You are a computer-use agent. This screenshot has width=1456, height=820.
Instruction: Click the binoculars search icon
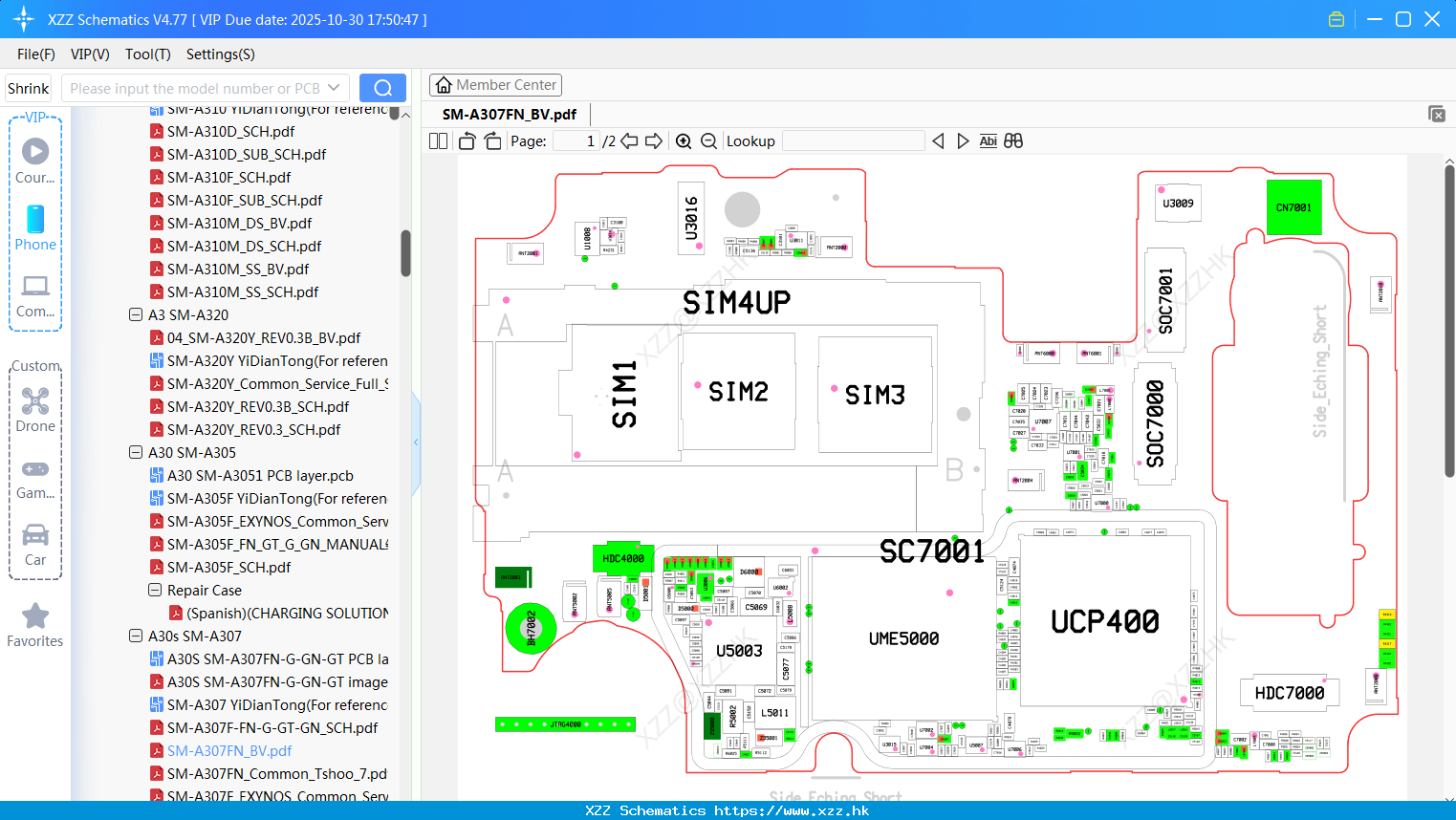click(x=1013, y=140)
